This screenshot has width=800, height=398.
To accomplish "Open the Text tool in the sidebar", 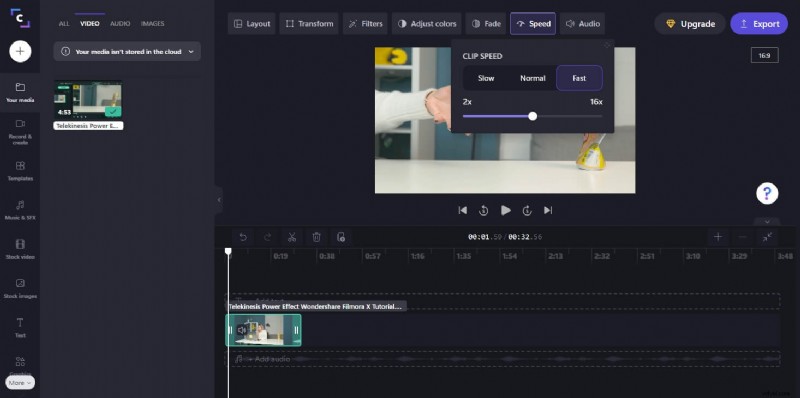I will [20, 328].
